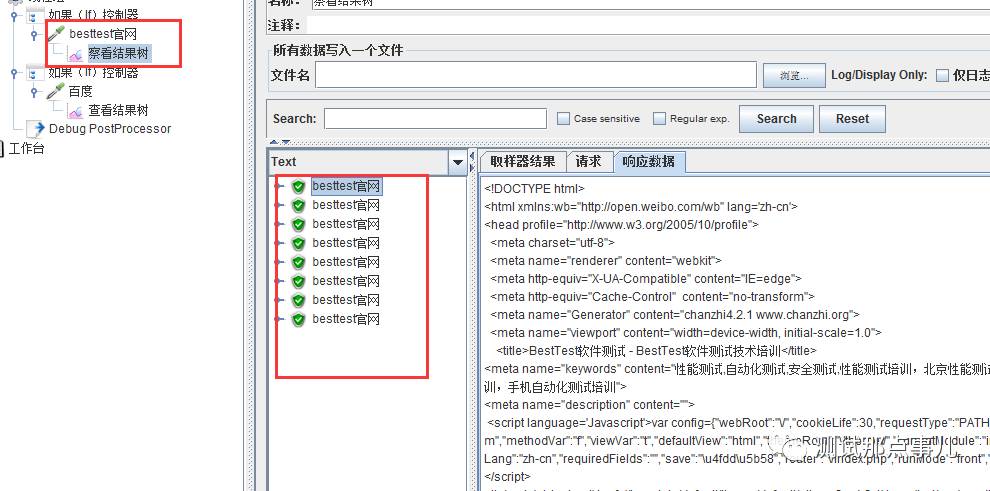This screenshot has width=990, height=491.
Task: Click the graph icon of 察看结果树 listener
Action: pyautogui.click(x=76, y=54)
